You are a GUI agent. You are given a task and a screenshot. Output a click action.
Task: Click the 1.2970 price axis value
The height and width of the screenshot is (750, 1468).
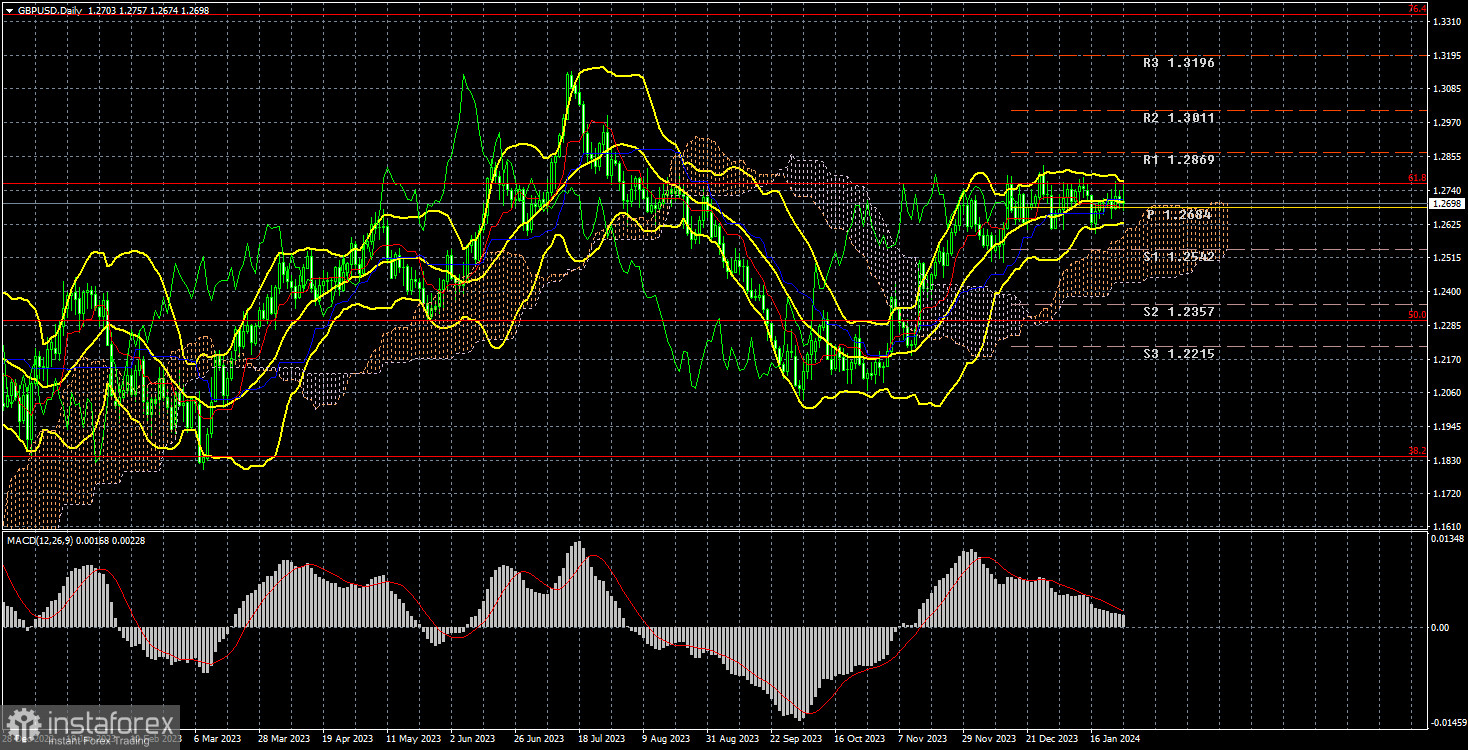(1446, 123)
